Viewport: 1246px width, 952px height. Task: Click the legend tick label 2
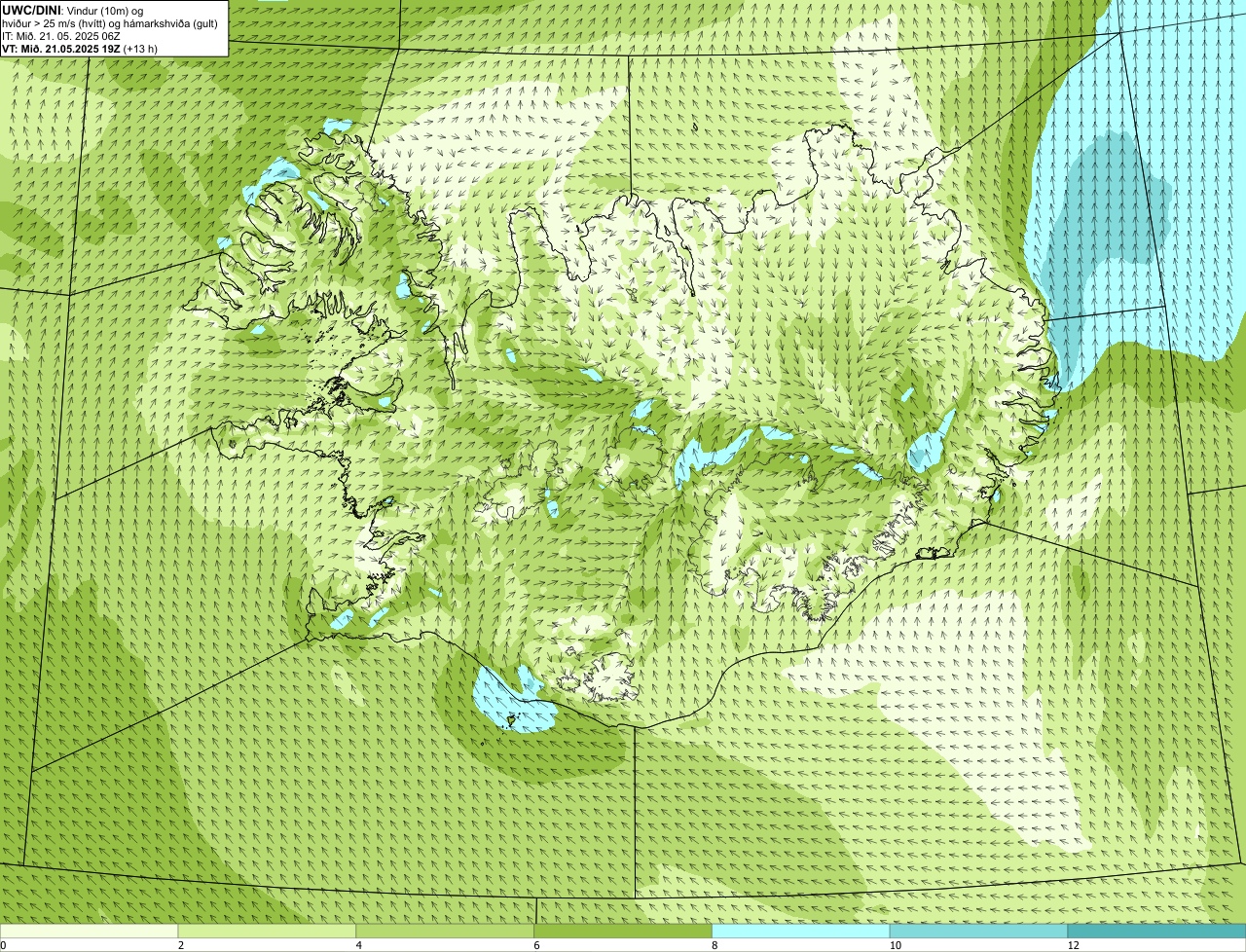coord(180,945)
